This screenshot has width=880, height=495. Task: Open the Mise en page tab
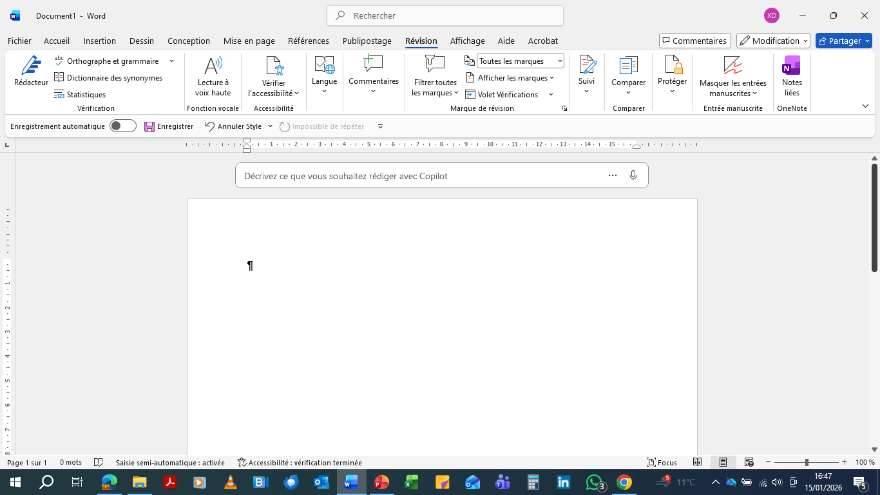(x=249, y=41)
